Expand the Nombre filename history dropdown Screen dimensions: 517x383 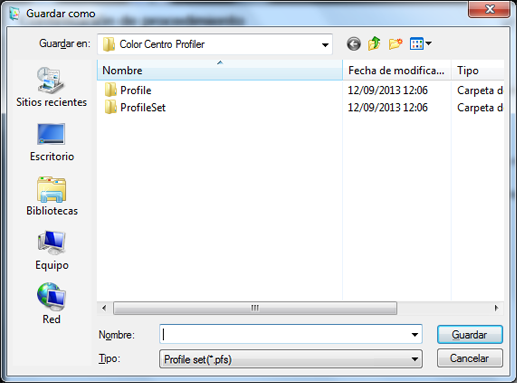(x=415, y=334)
